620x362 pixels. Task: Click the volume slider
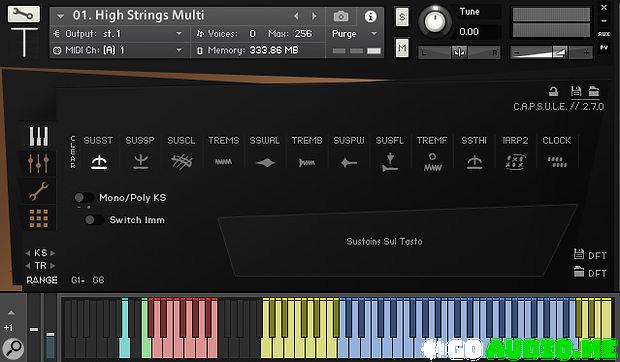tap(552, 52)
